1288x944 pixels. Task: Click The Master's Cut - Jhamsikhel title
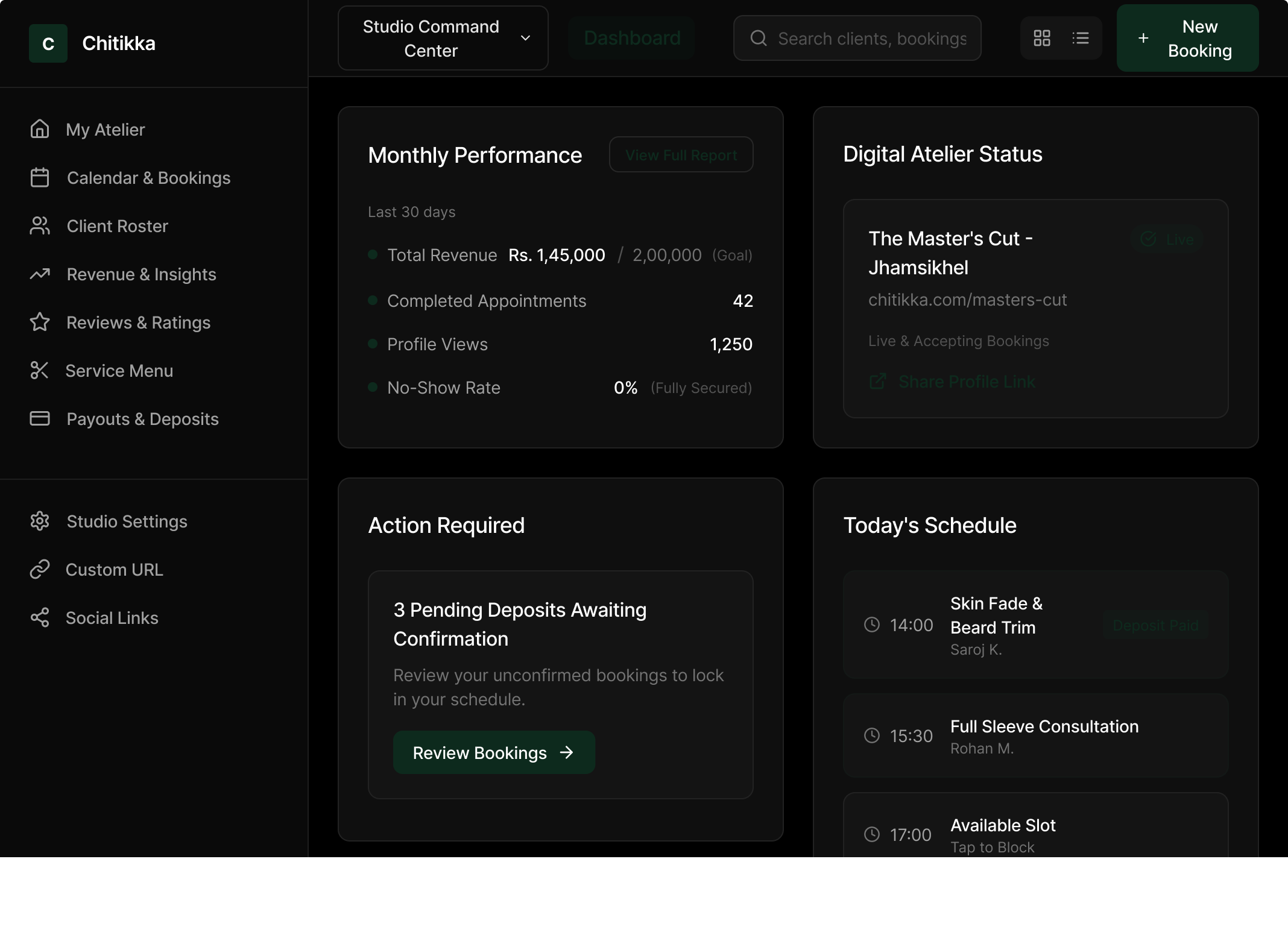click(x=950, y=253)
